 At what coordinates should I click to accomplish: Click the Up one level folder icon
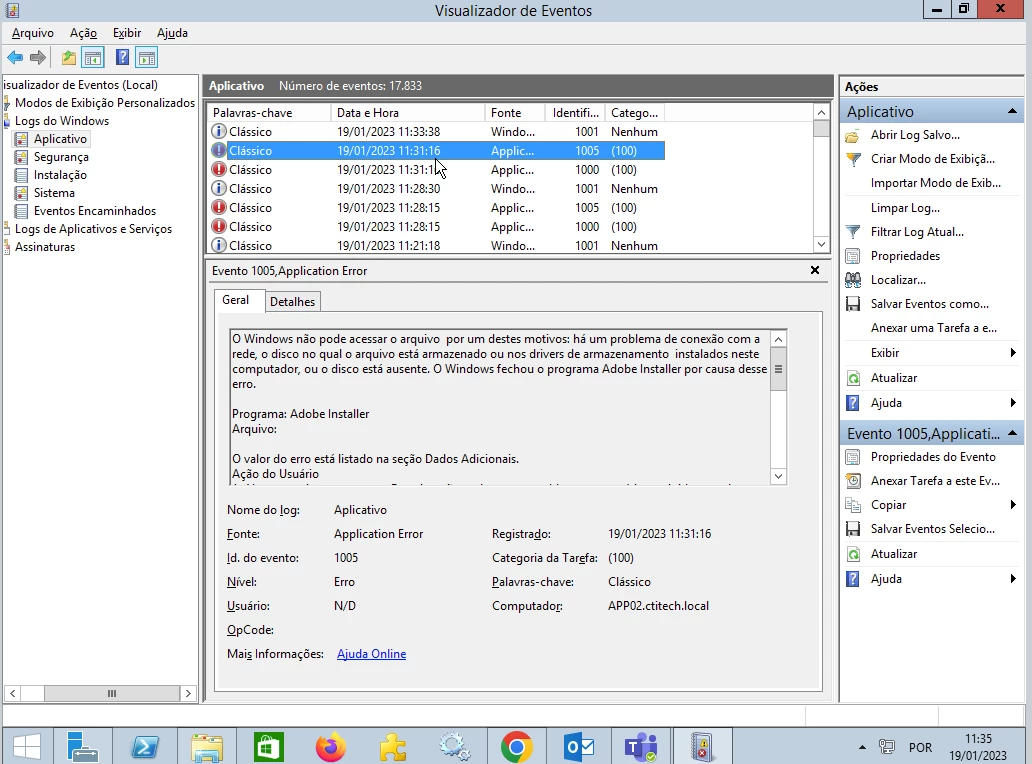pos(68,58)
